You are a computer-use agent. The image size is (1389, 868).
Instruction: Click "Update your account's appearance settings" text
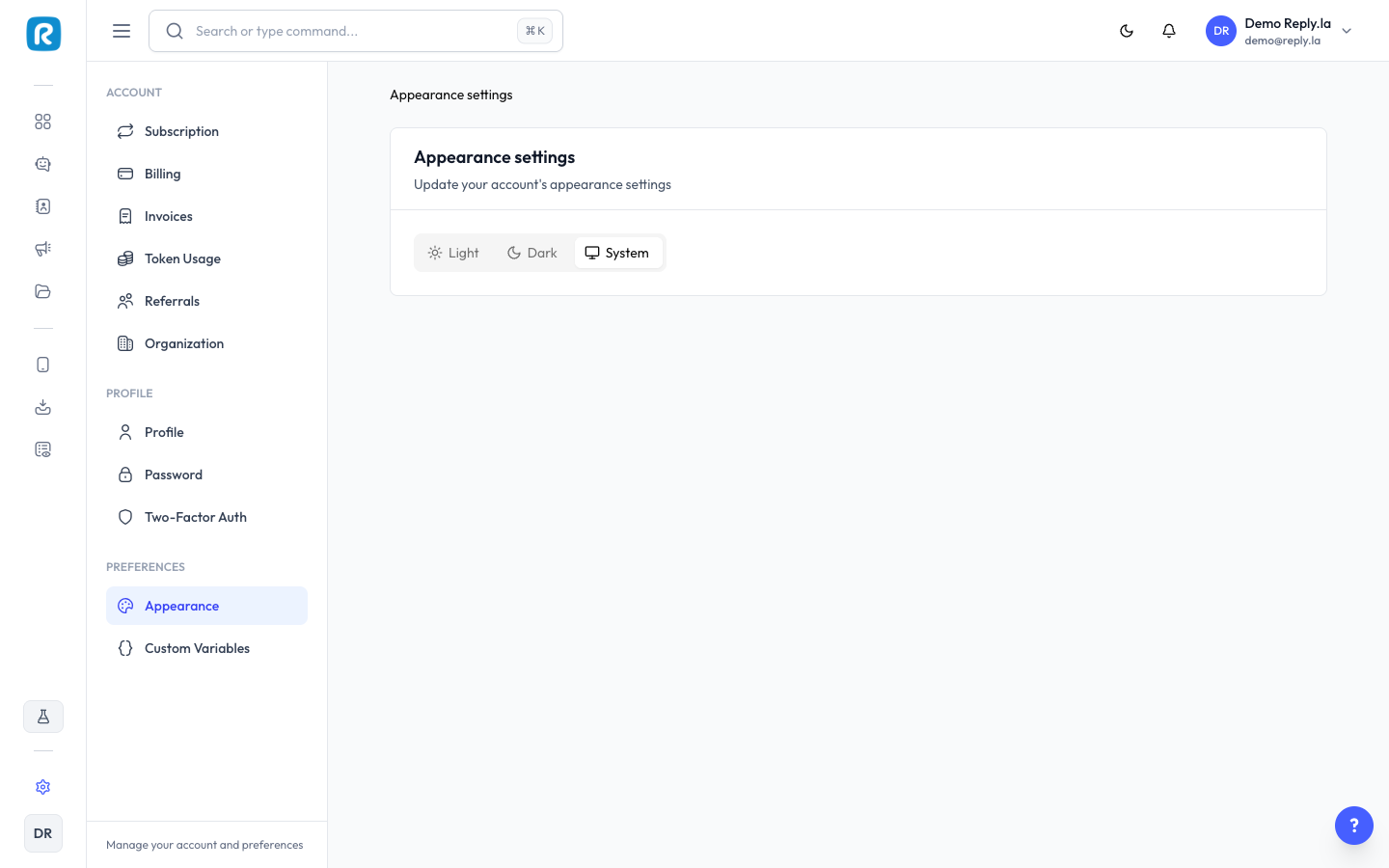tap(542, 184)
